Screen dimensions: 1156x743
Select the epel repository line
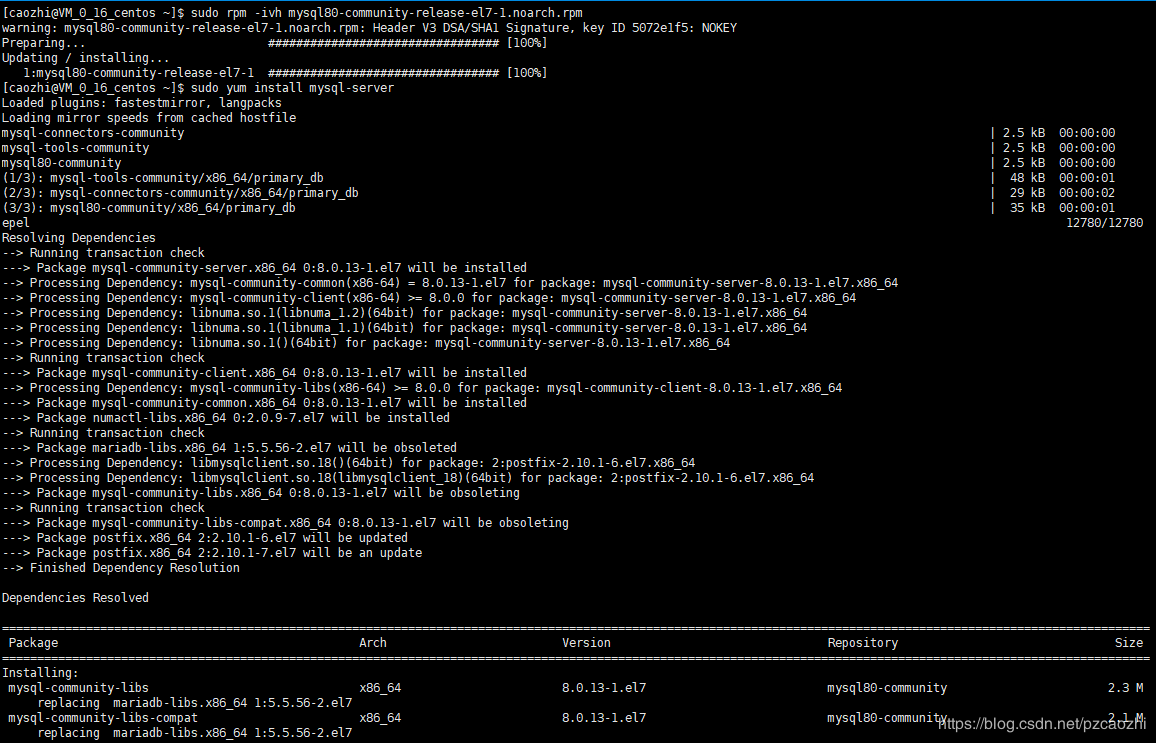click(15, 222)
